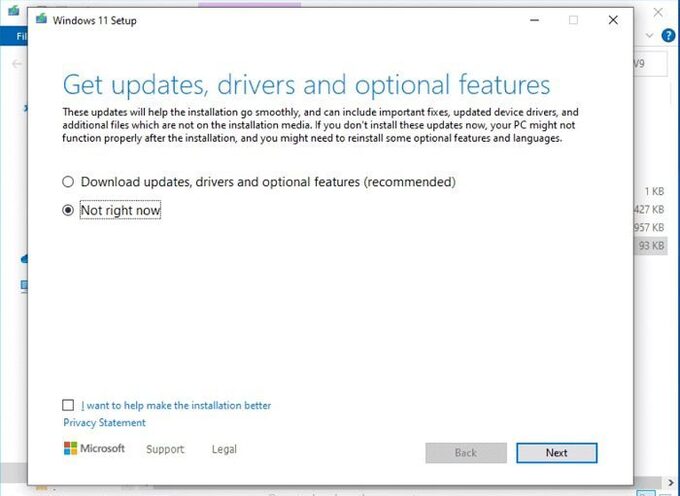Click the This PC icon in the sidebar
680x496 pixels.
[x=22, y=286]
